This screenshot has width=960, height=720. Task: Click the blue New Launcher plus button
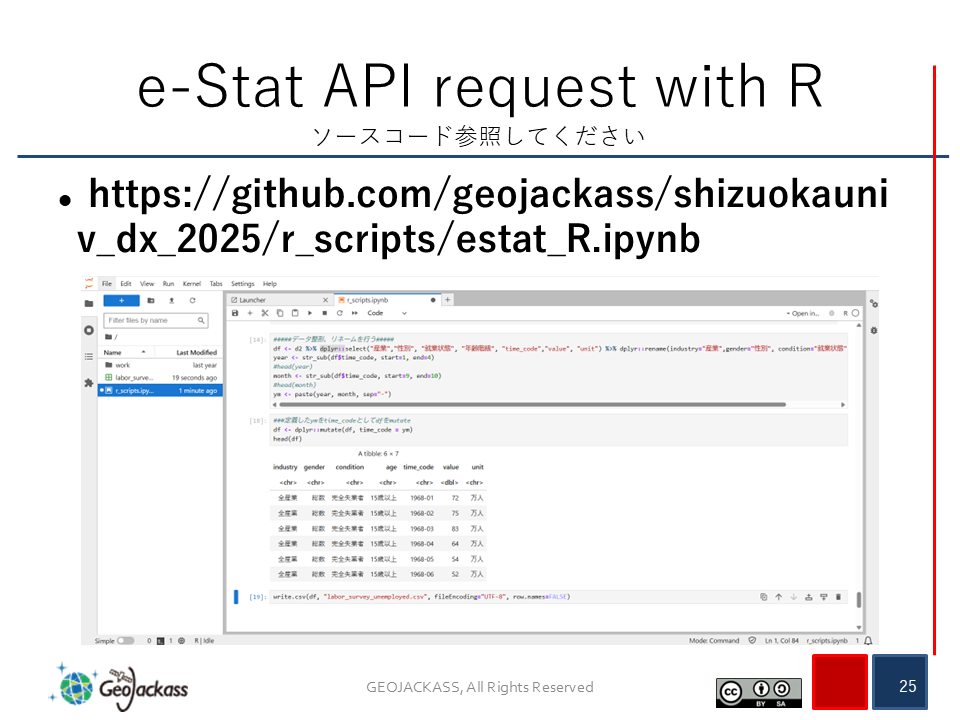(x=121, y=300)
